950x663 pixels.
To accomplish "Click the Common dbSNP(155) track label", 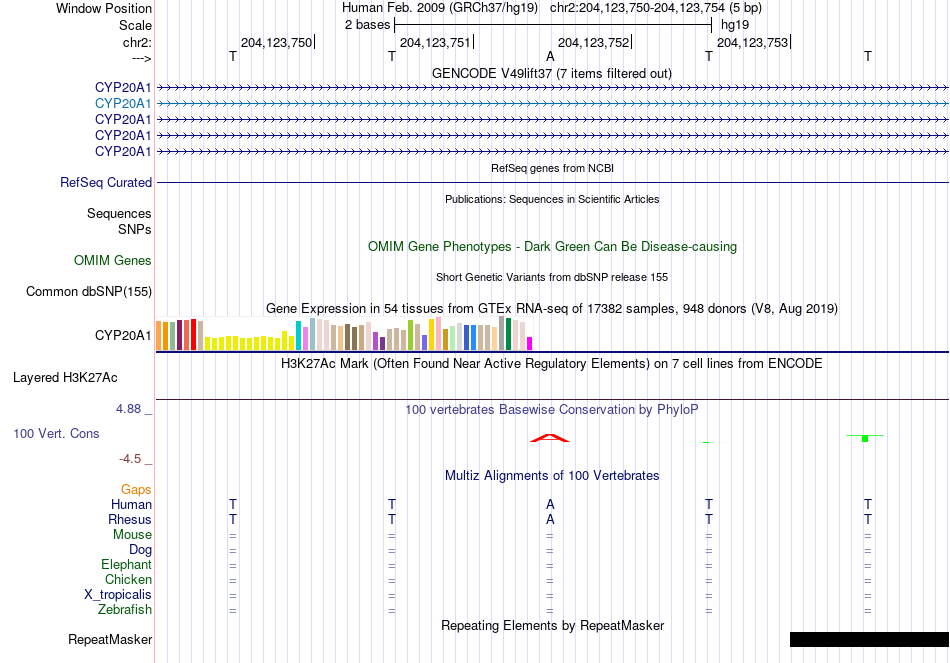I will click(88, 292).
